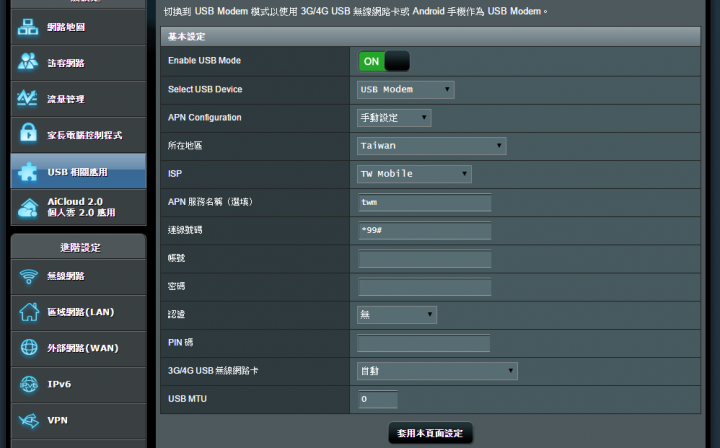
Task: Open 流量管理 menu item
Action: click(x=79, y=99)
